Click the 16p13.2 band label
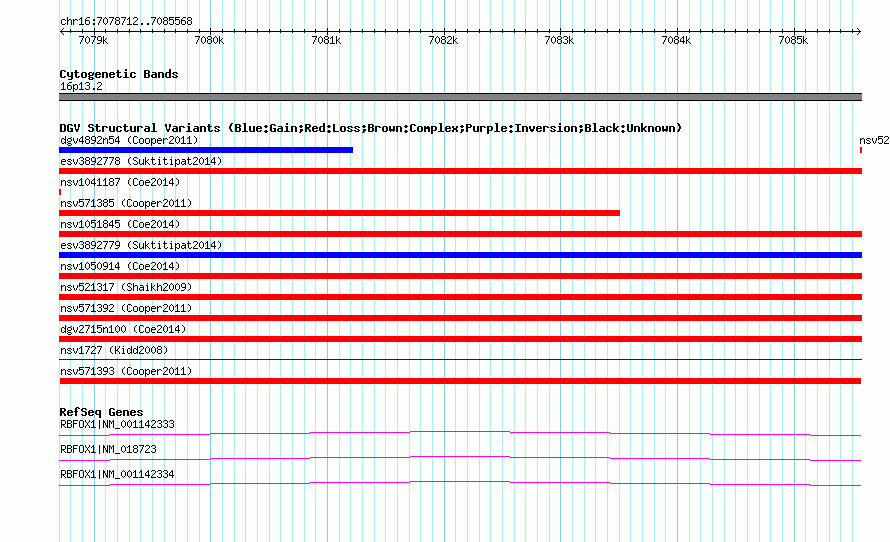This screenshot has width=890, height=542. [x=81, y=86]
